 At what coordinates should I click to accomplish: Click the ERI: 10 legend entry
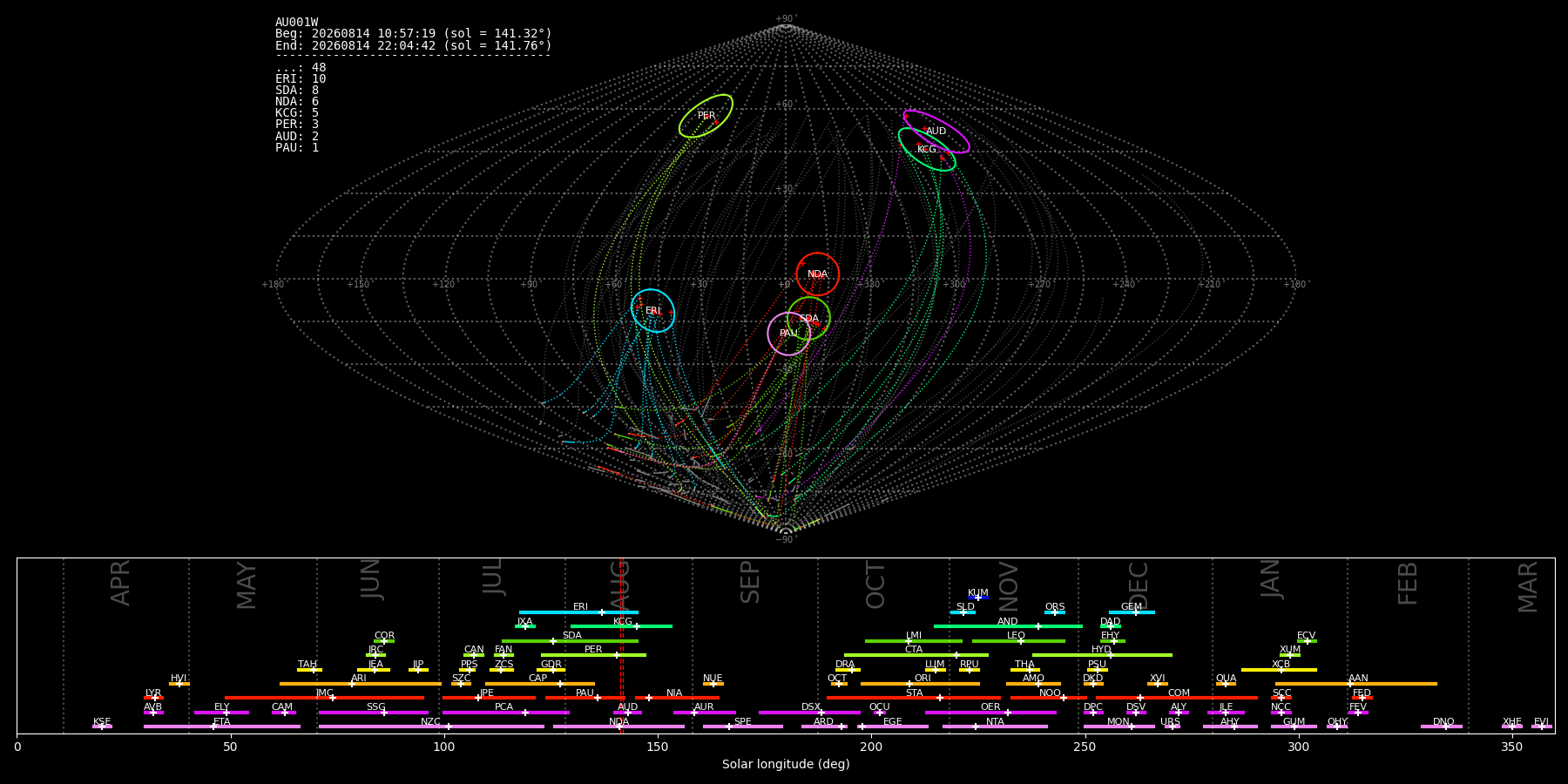coord(301,79)
